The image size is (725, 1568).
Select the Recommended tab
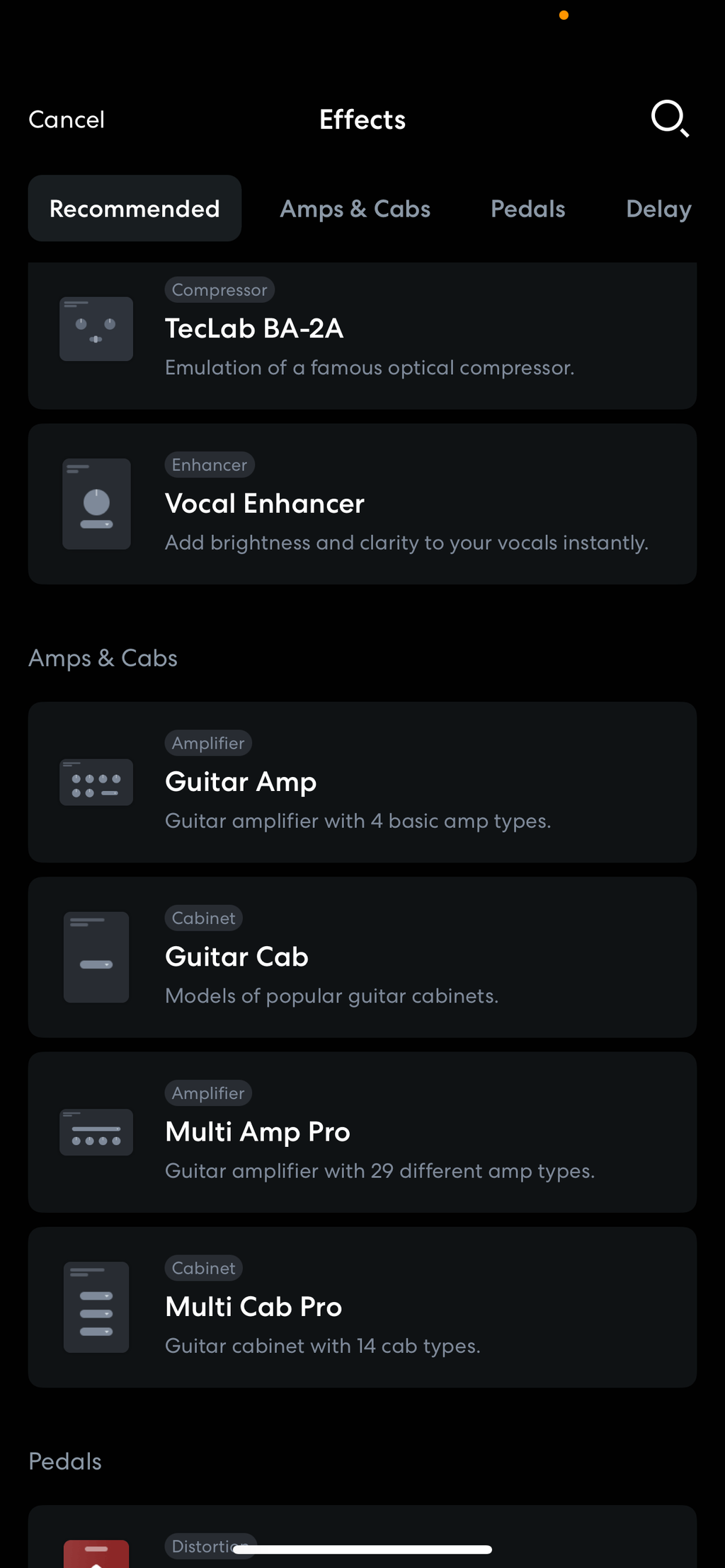(135, 209)
